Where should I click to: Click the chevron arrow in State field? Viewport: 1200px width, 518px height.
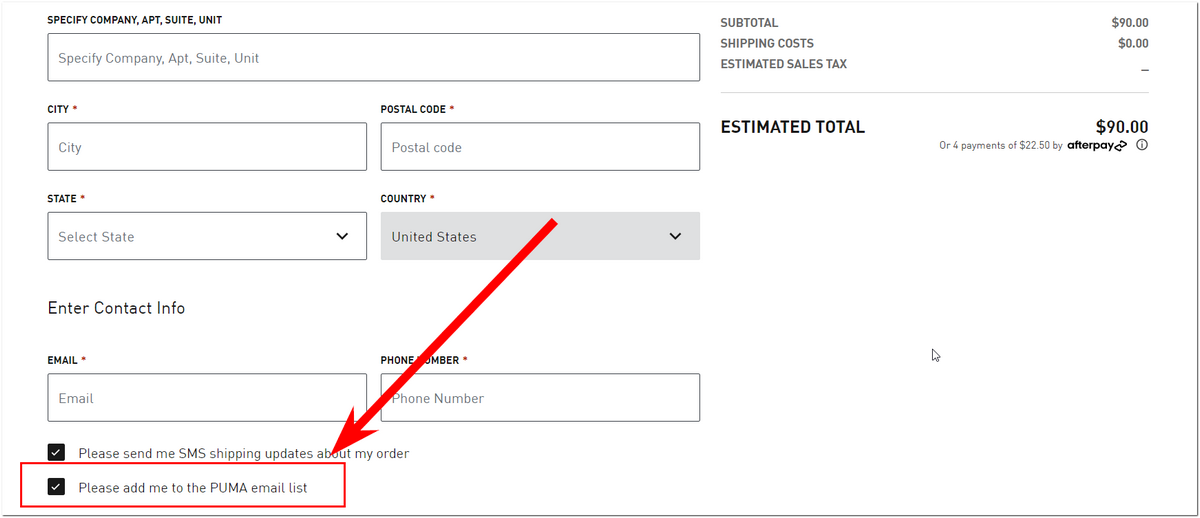[342, 237]
